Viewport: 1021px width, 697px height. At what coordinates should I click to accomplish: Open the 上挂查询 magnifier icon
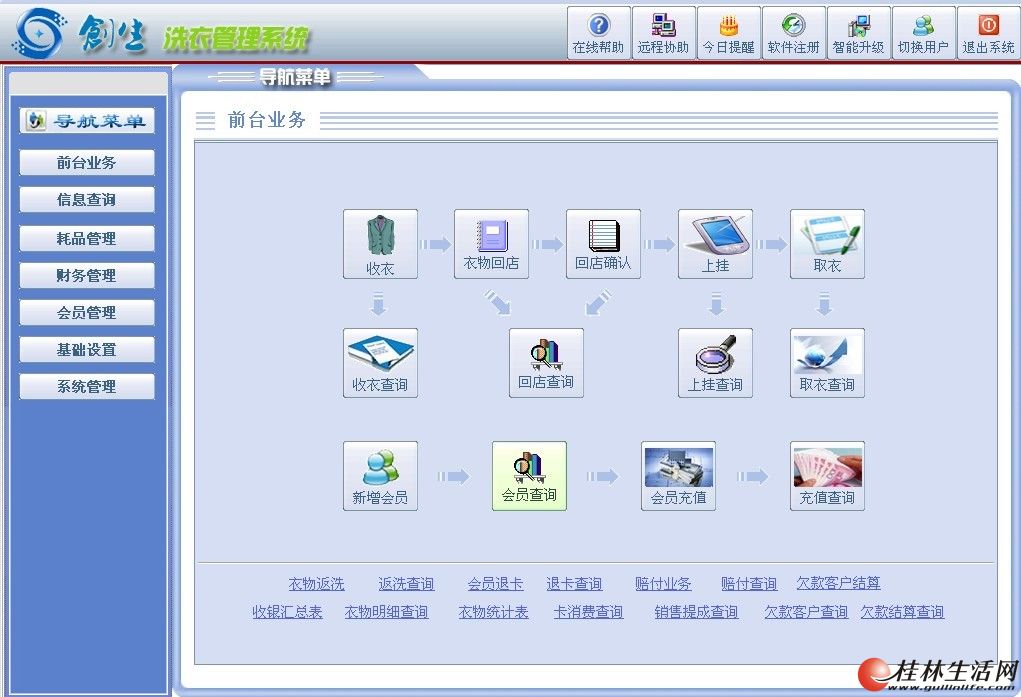click(x=715, y=362)
